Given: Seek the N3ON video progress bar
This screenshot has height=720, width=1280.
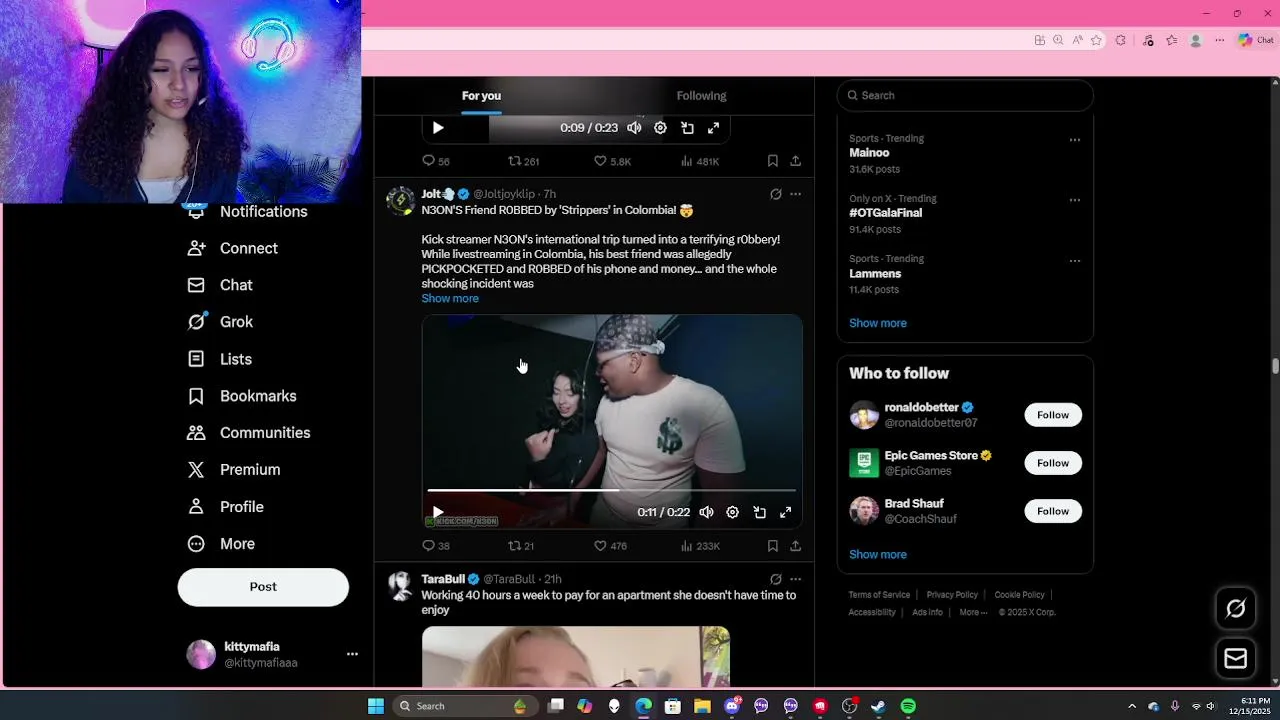Looking at the screenshot, I should [x=612, y=491].
